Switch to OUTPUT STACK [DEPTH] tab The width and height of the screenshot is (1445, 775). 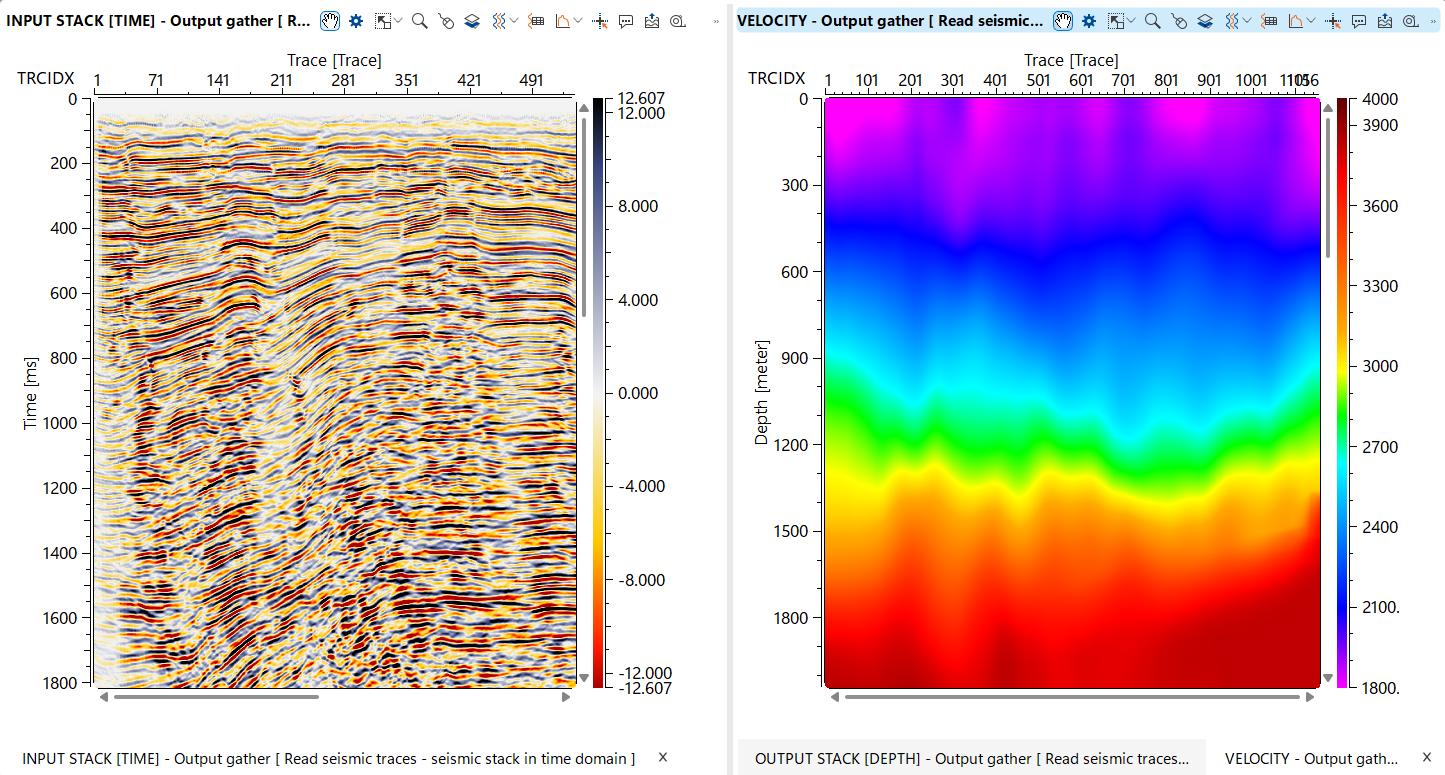coord(970,759)
